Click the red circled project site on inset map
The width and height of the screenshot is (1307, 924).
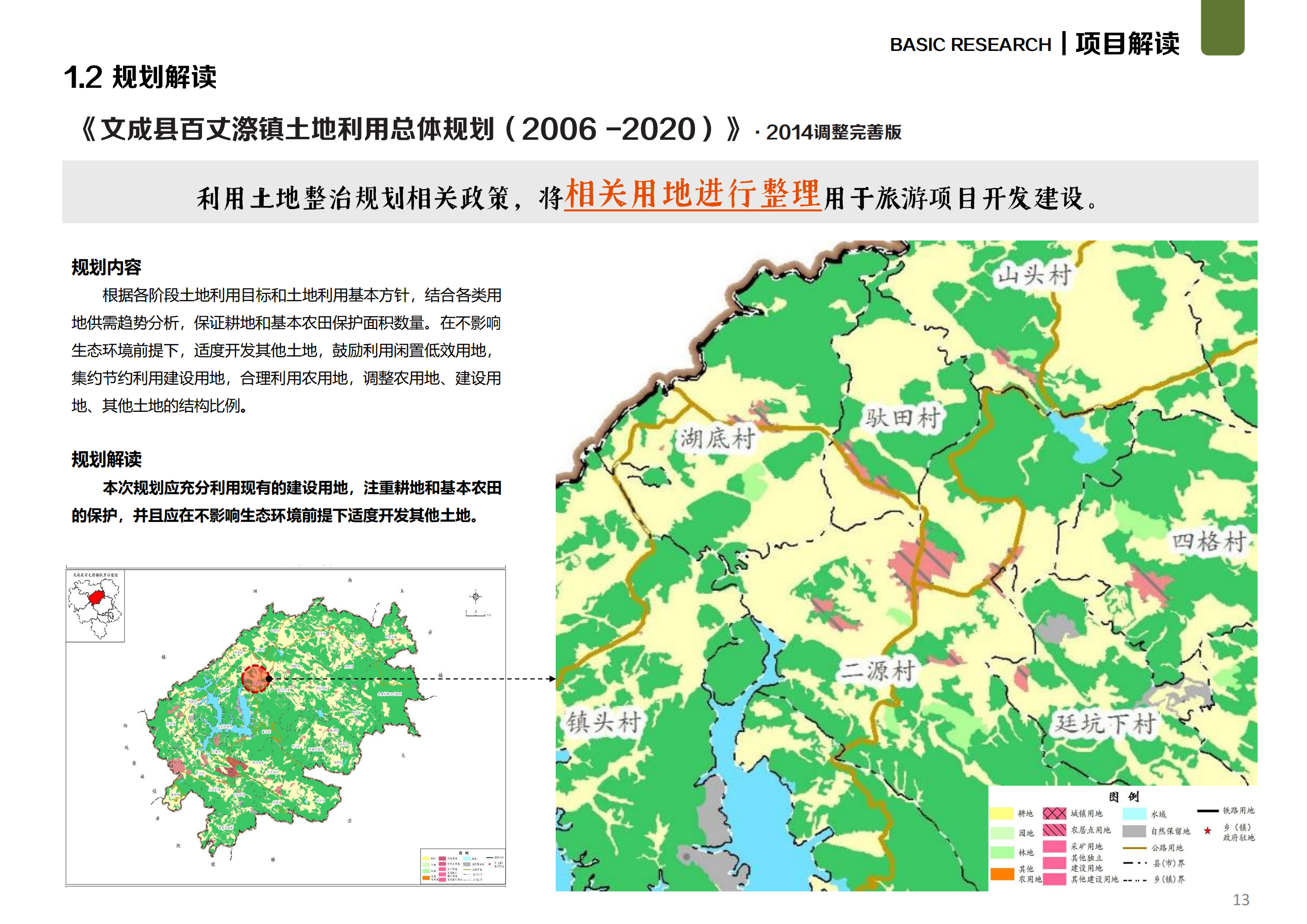(255, 680)
